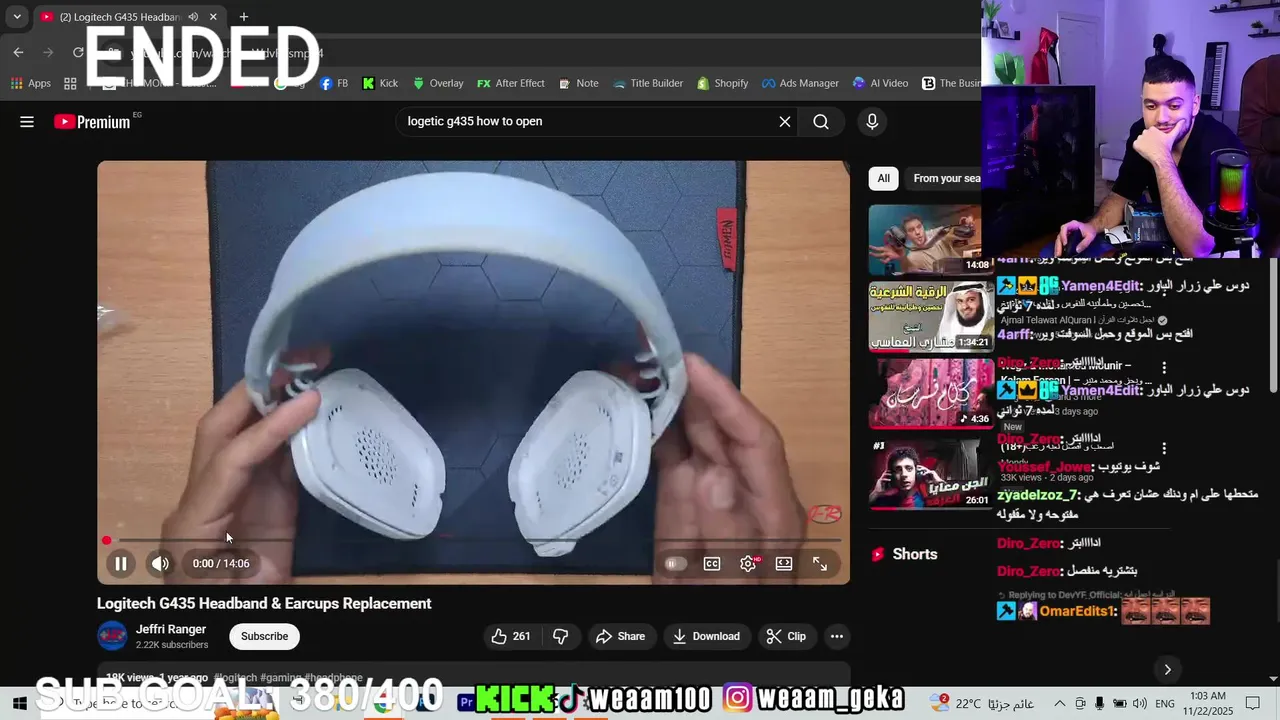Open the Jeffri Ranger channel name link
1280x720 pixels.
click(x=171, y=629)
